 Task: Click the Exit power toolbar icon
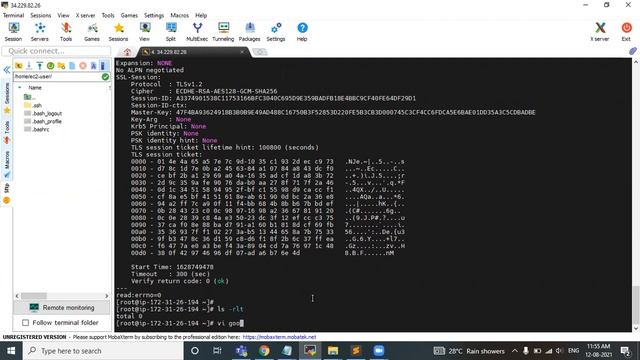pos(626,32)
